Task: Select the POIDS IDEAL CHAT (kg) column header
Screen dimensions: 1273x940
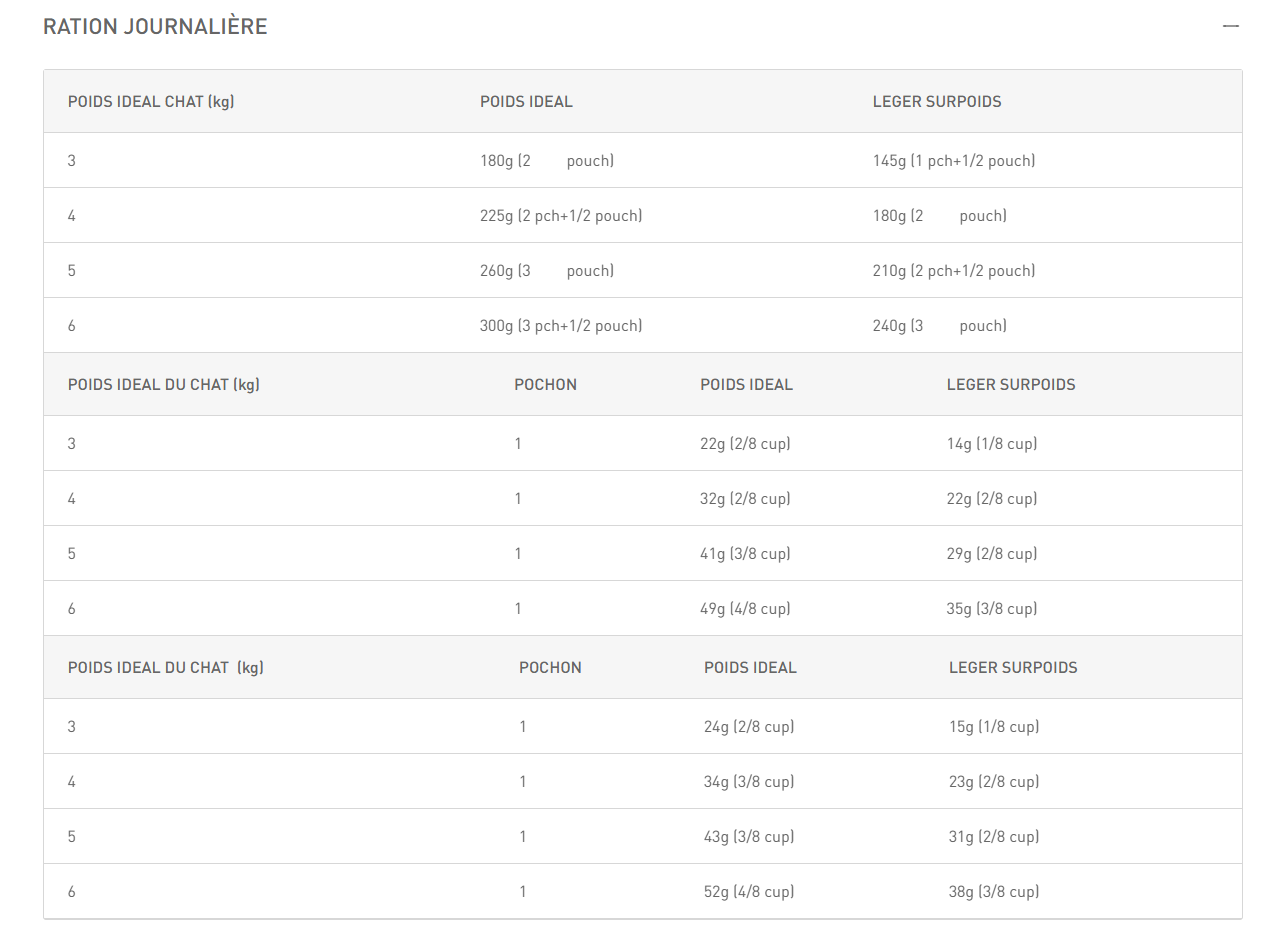Action: point(151,101)
